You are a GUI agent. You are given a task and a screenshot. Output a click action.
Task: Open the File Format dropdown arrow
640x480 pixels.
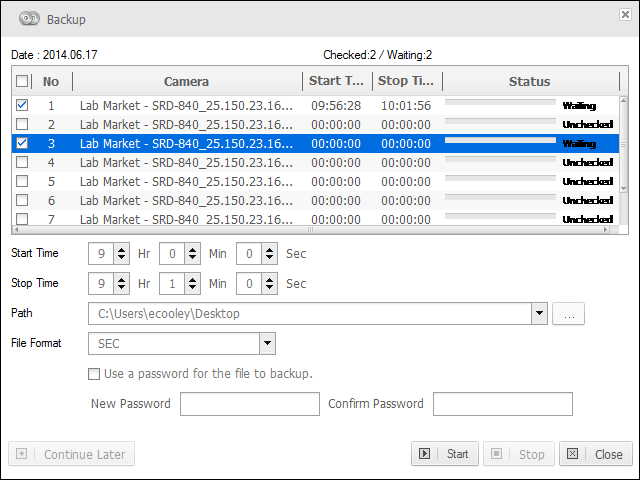(x=267, y=343)
